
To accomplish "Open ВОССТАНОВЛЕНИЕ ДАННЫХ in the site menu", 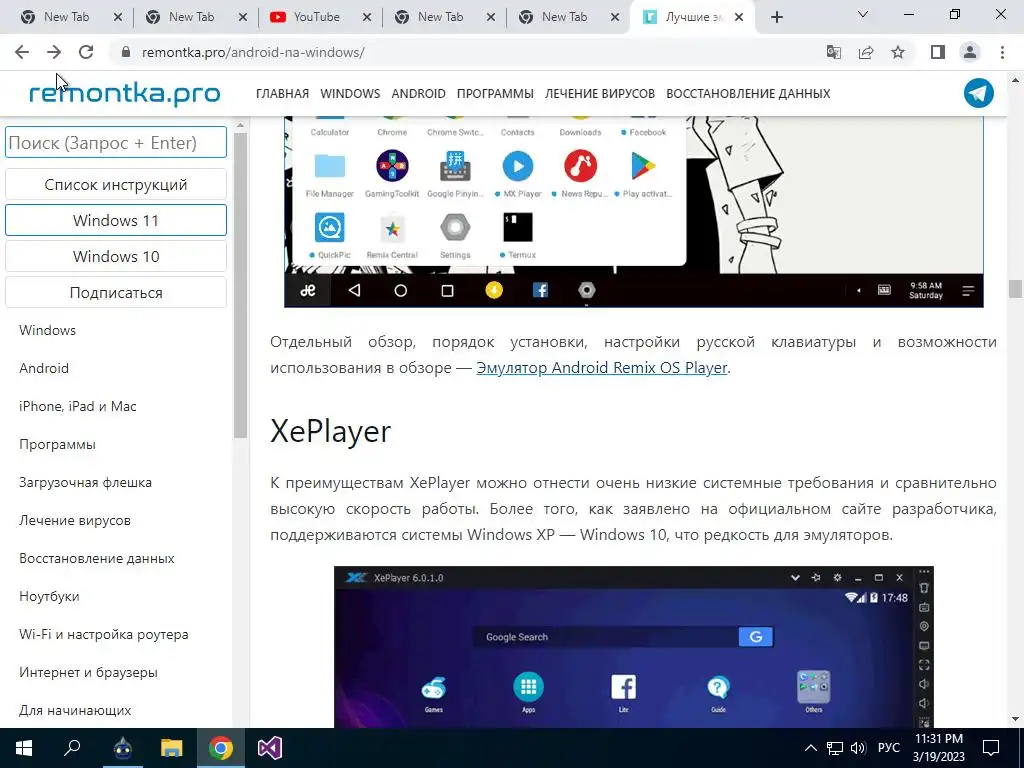I will point(748,93).
